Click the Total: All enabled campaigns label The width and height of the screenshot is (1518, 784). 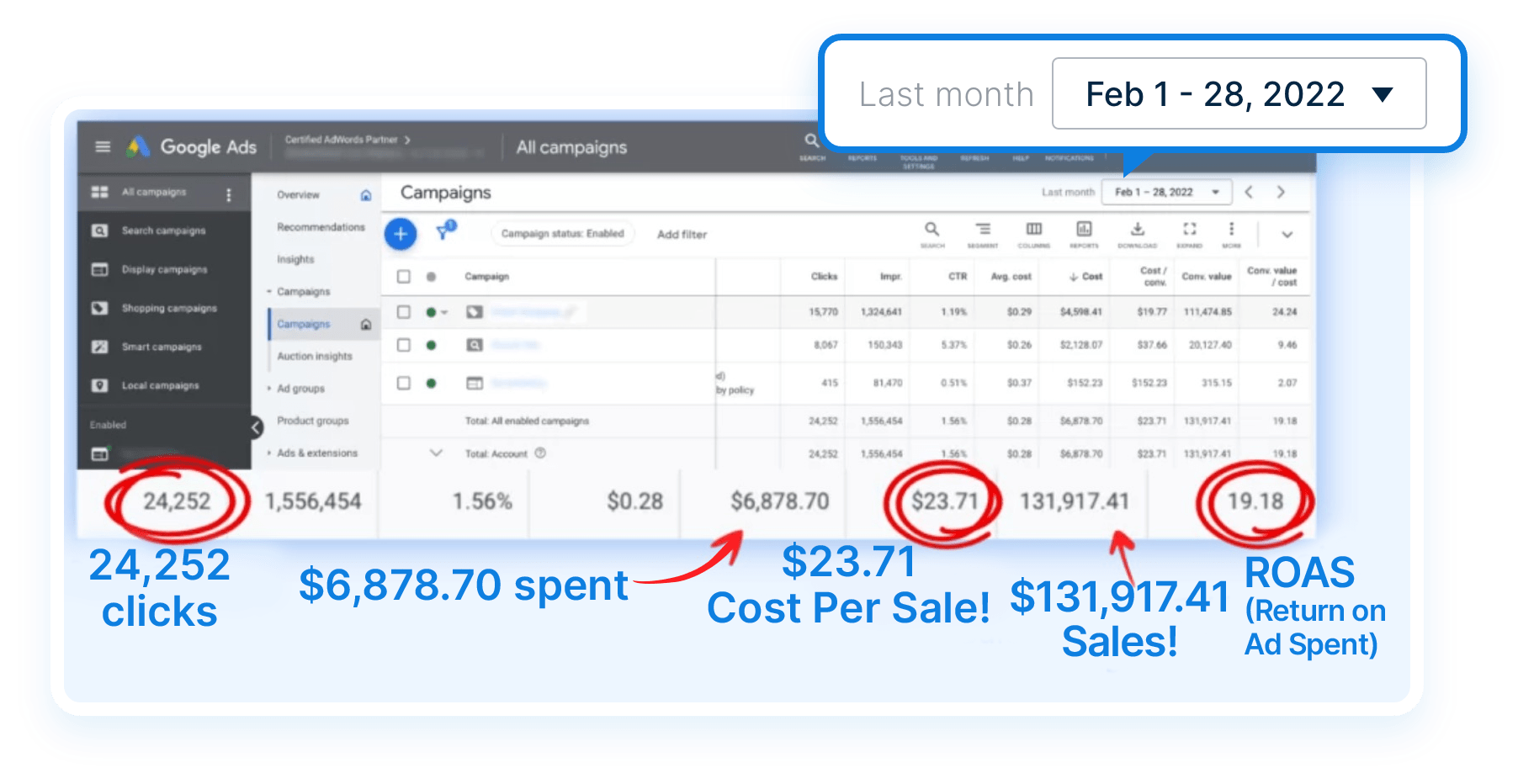click(527, 421)
